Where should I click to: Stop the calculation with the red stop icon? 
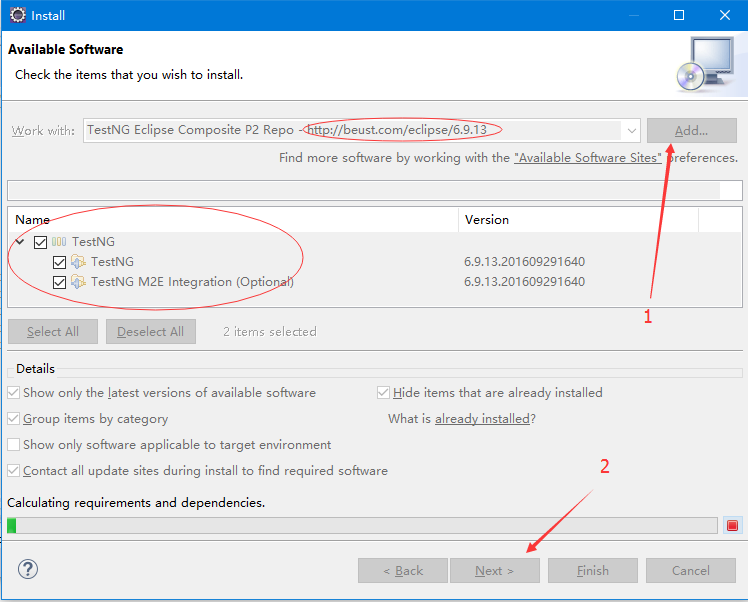[x=732, y=526]
